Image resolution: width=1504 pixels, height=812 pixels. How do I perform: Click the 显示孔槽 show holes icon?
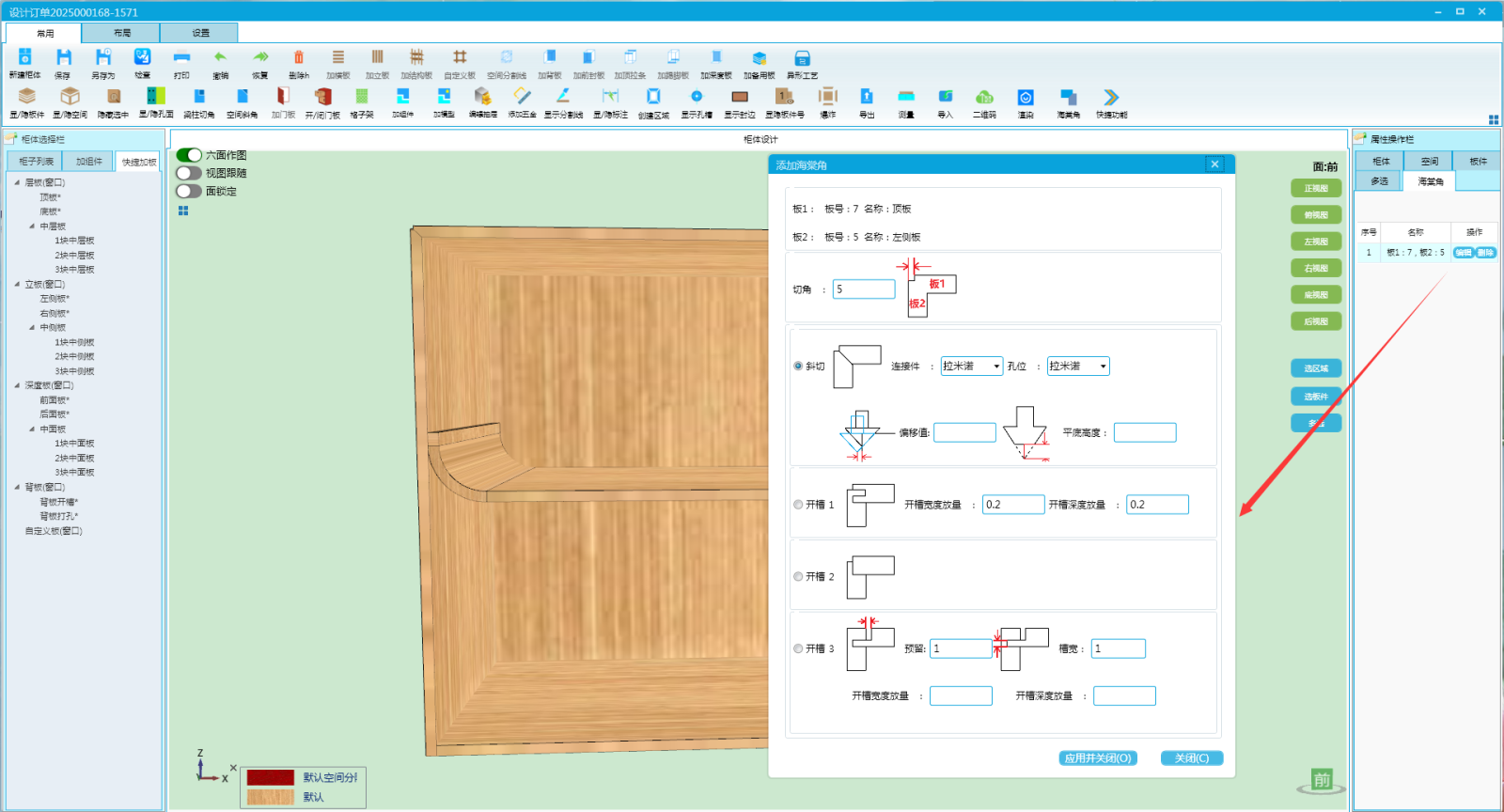697,96
